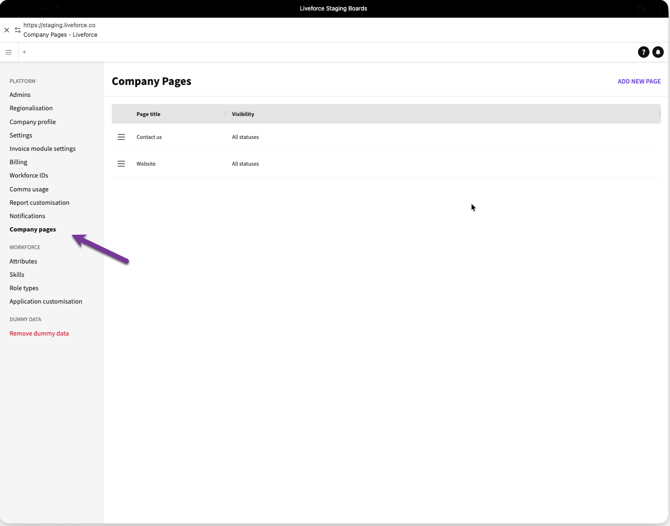
Task: Navigate to Billing section
Action: click(x=18, y=162)
